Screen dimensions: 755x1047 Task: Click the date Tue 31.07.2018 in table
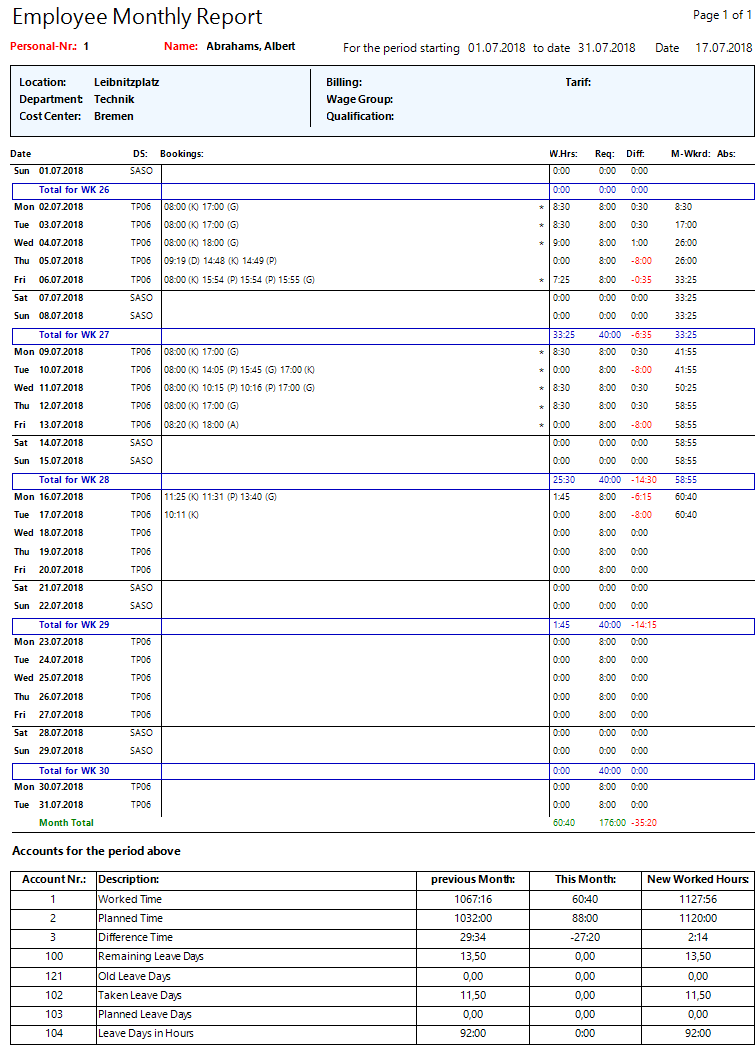49,805
